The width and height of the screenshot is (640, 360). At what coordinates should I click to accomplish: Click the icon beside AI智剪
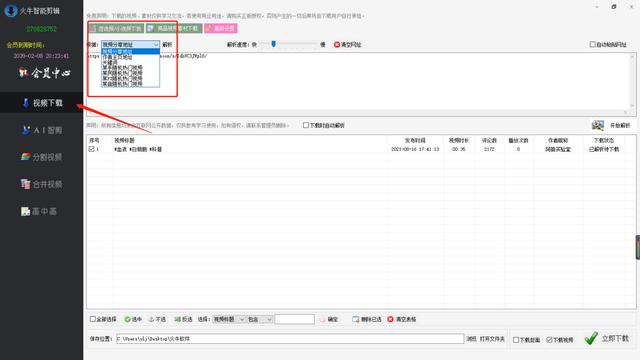click(x=26, y=130)
